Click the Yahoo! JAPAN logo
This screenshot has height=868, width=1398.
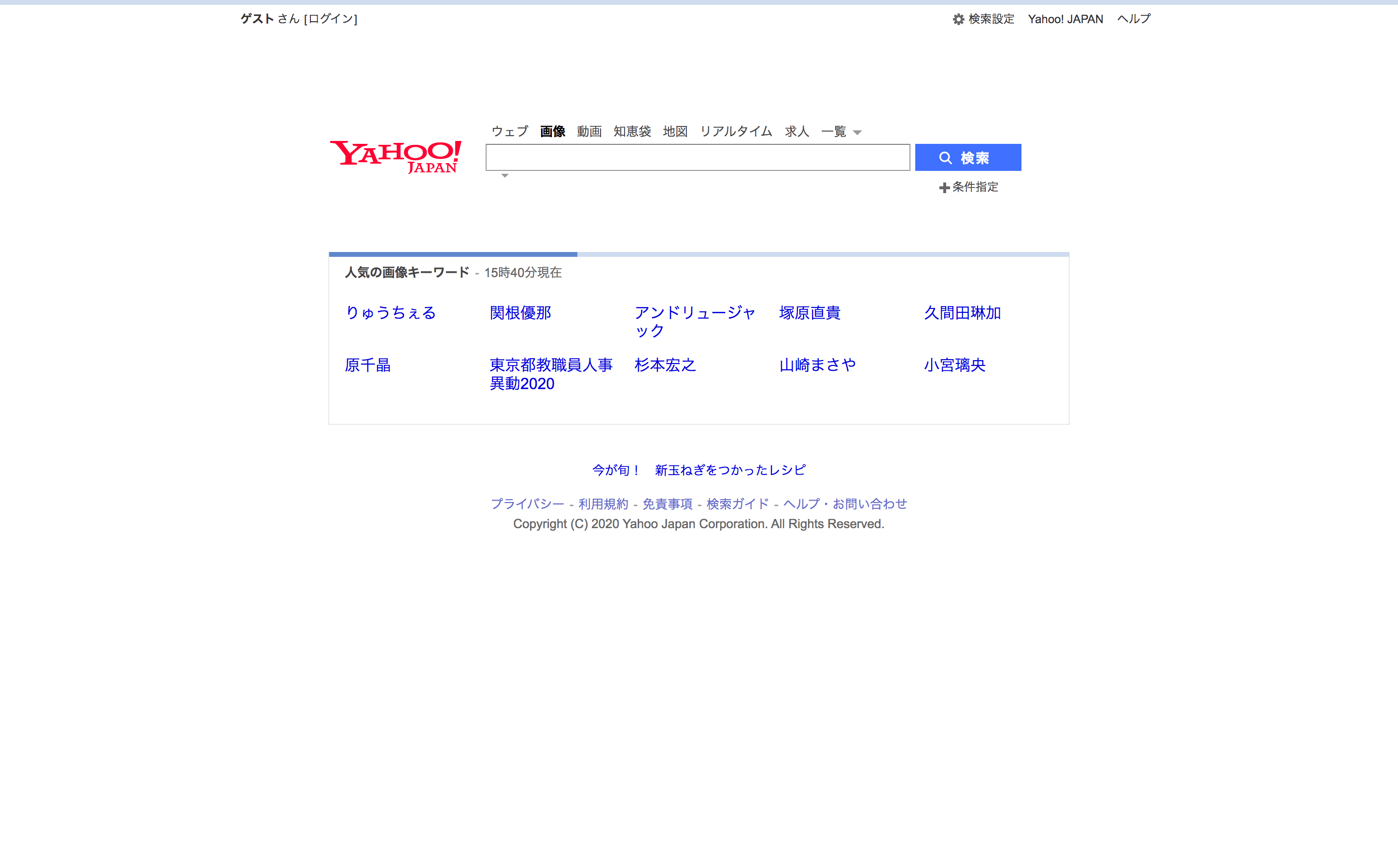[395, 157]
